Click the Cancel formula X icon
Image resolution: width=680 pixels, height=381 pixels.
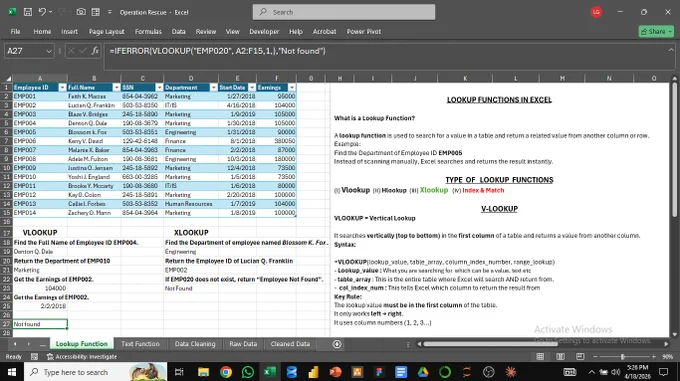[x=71, y=51]
